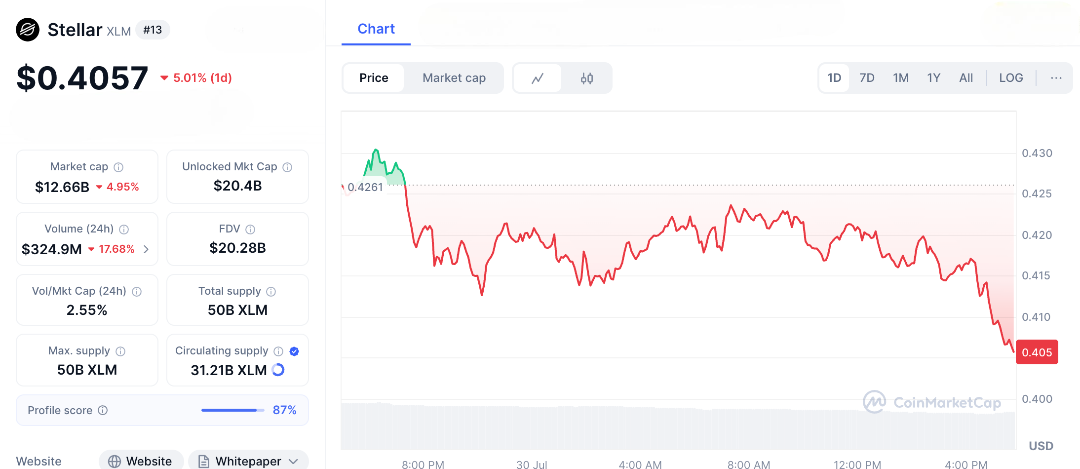Click the circulating supply progress ring

click(278, 370)
